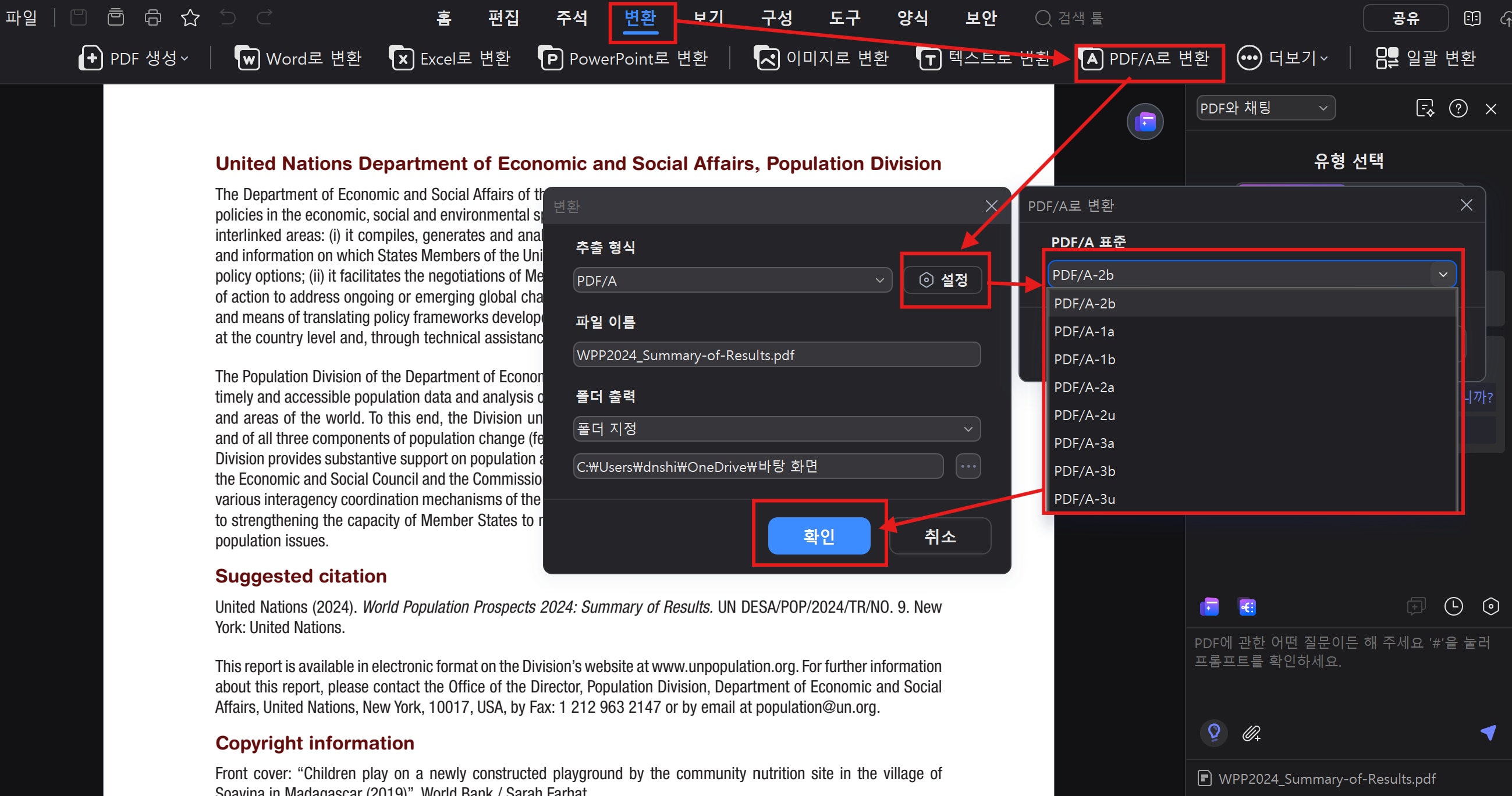Select the 변환 tab
1512x796 pixels.
click(x=640, y=18)
